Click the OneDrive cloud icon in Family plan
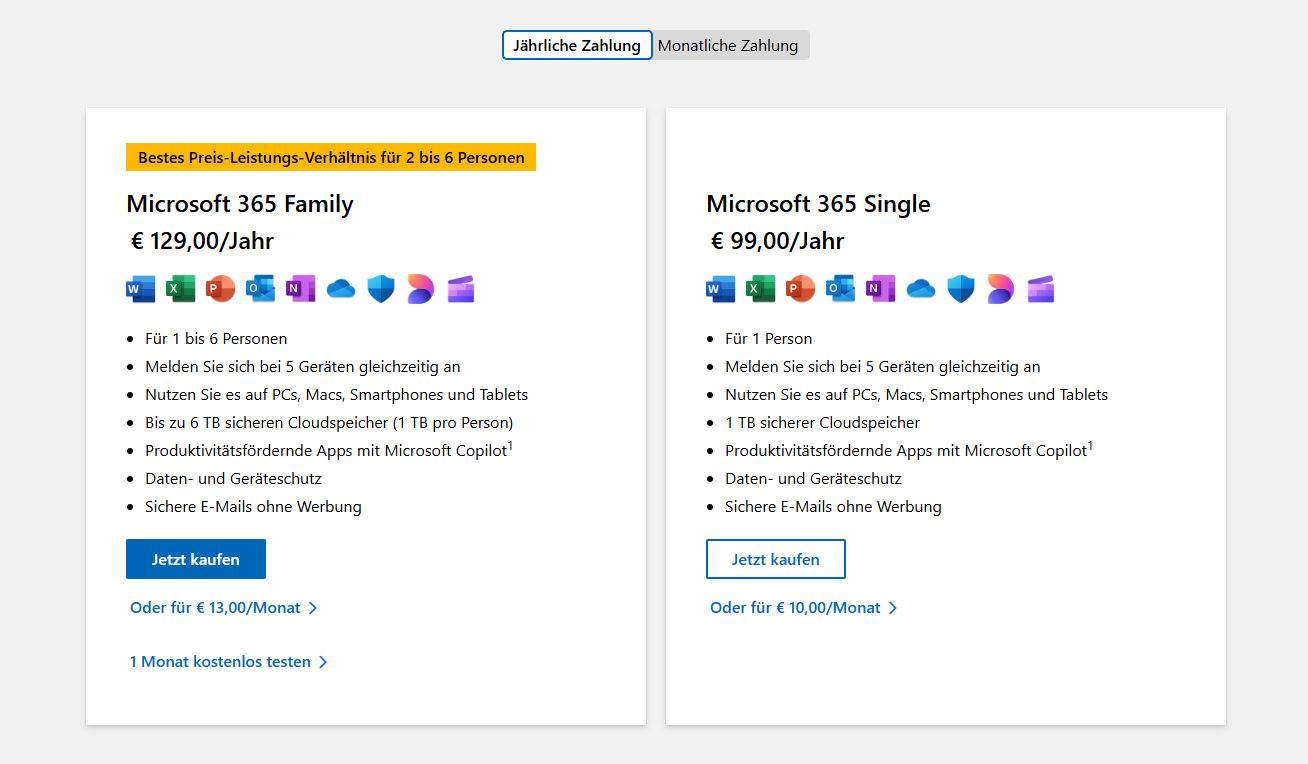This screenshot has width=1308, height=764. [x=341, y=289]
